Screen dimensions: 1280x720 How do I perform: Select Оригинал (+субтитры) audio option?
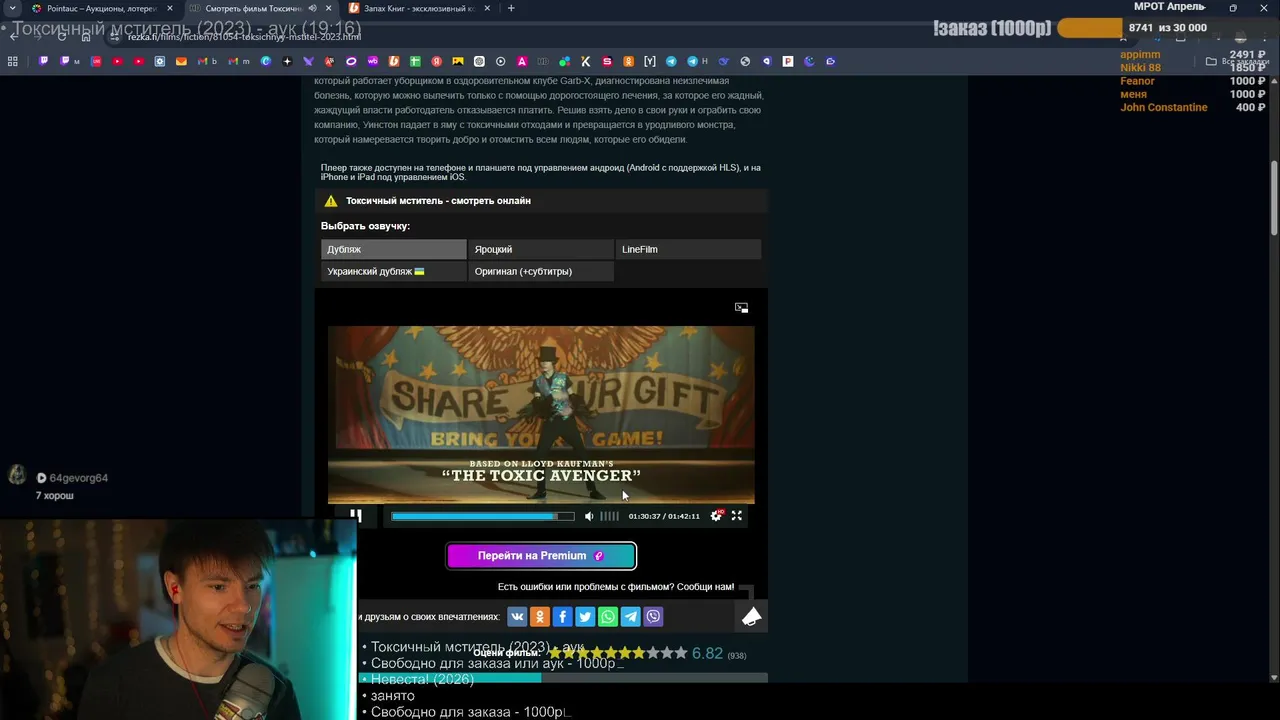pyautogui.click(x=541, y=271)
